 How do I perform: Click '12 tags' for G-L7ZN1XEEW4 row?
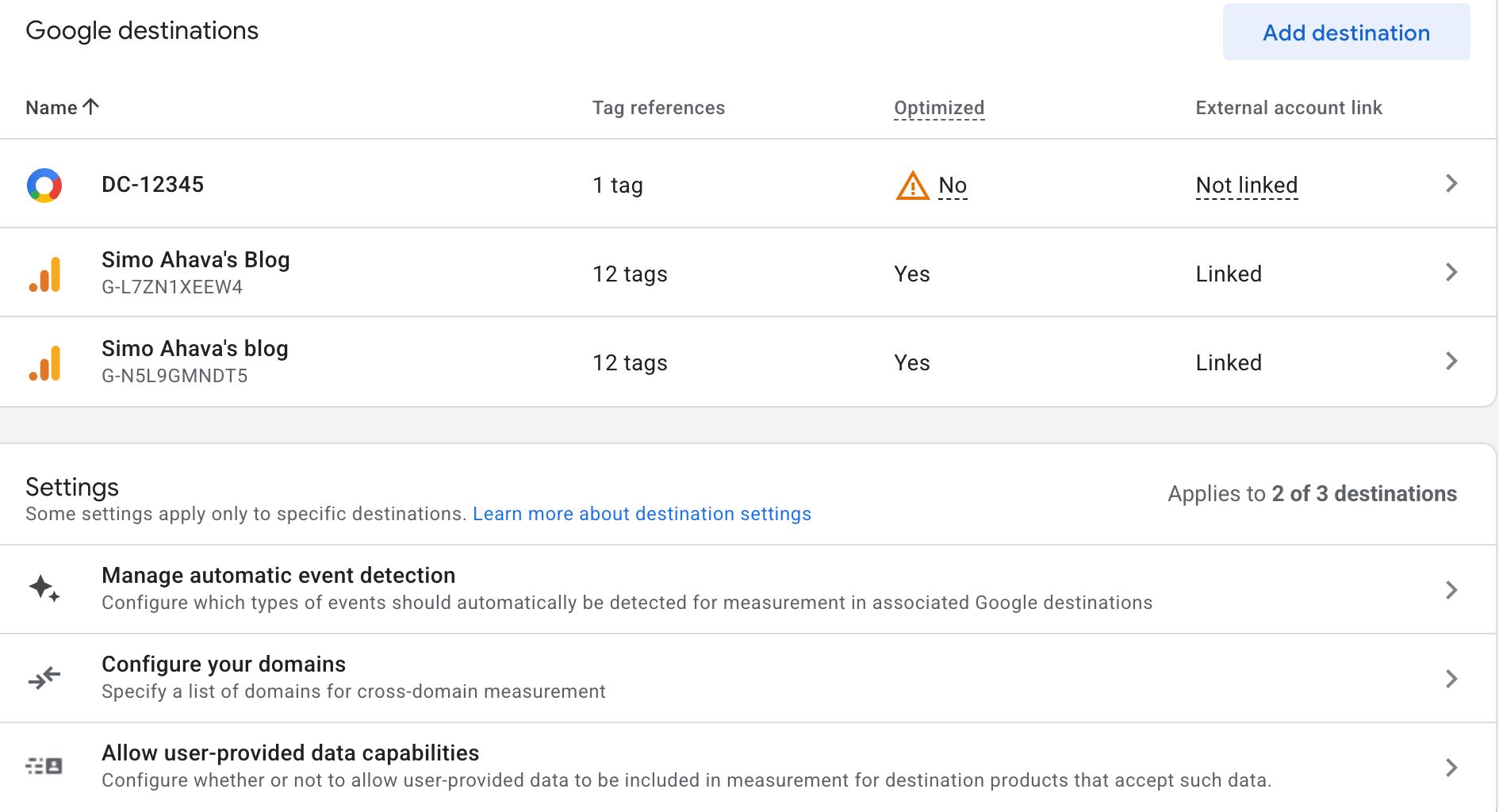click(630, 274)
